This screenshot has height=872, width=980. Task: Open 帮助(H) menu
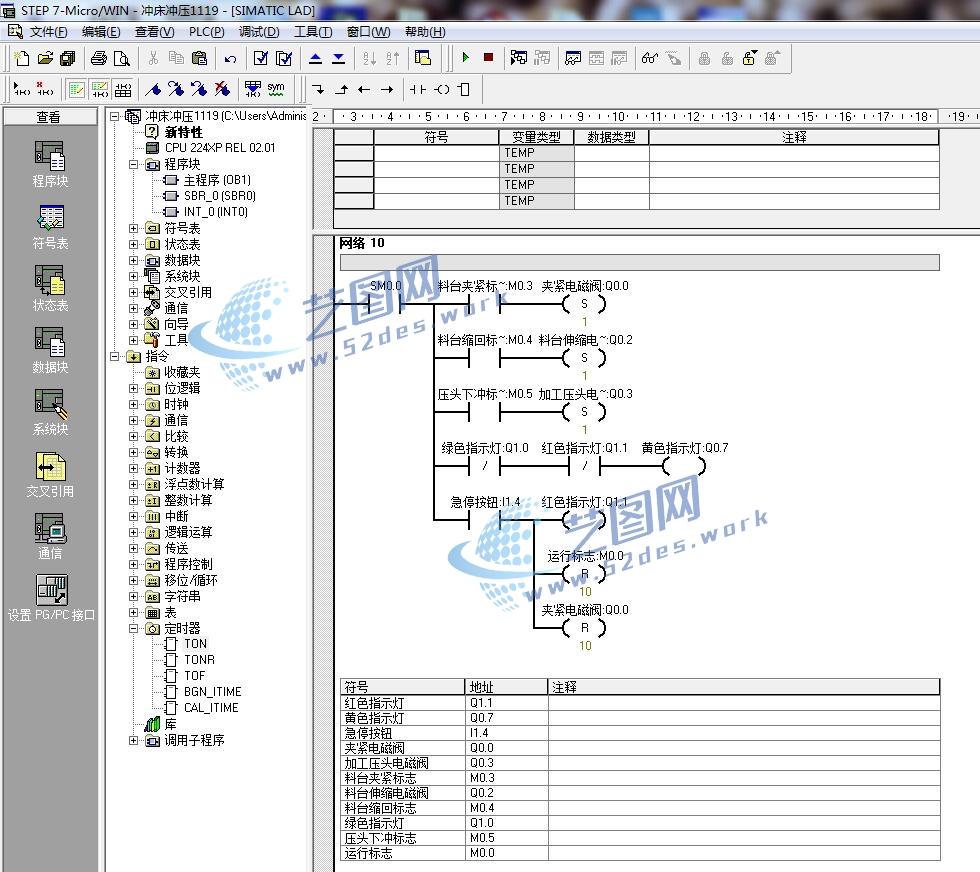425,32
